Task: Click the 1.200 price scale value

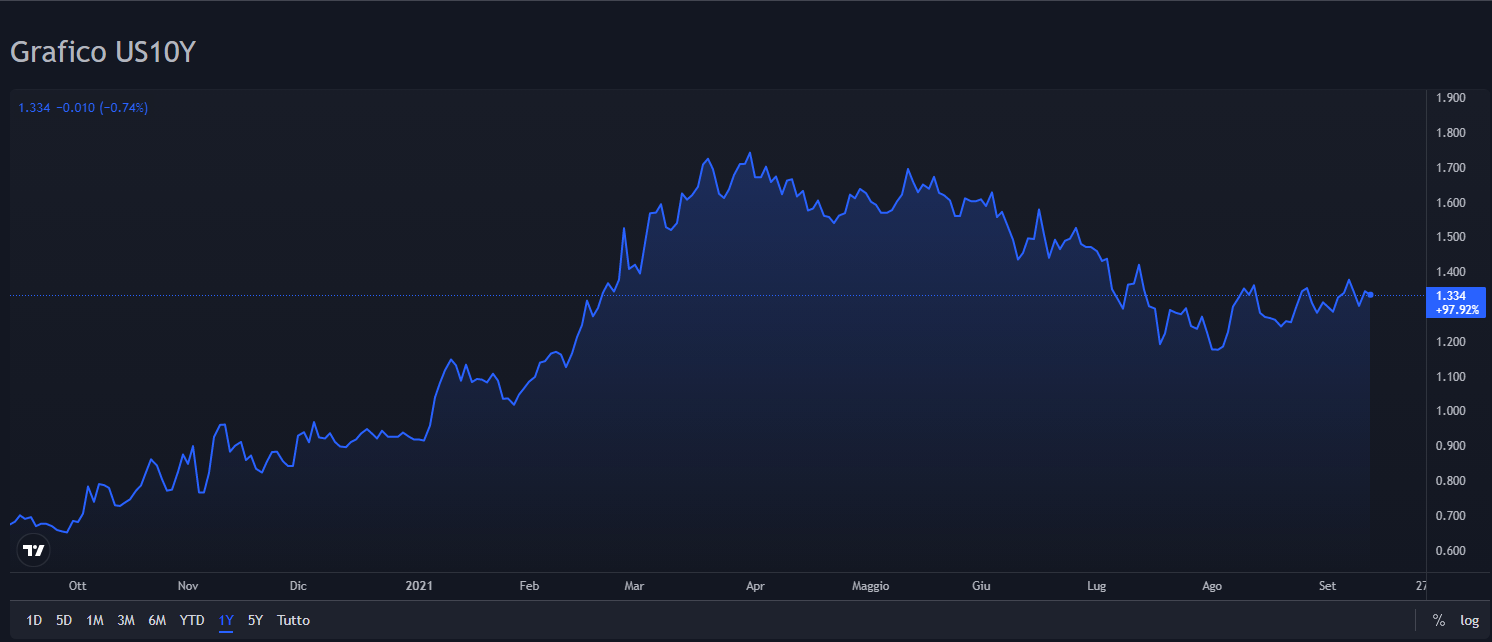Action: click(x=1451, y=342)
